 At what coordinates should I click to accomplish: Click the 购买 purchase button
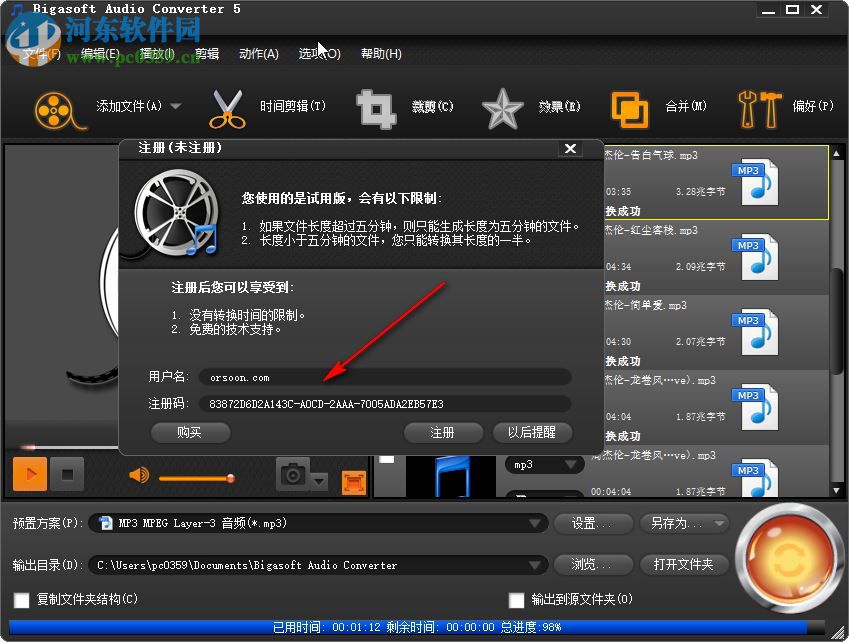(190, 433)
